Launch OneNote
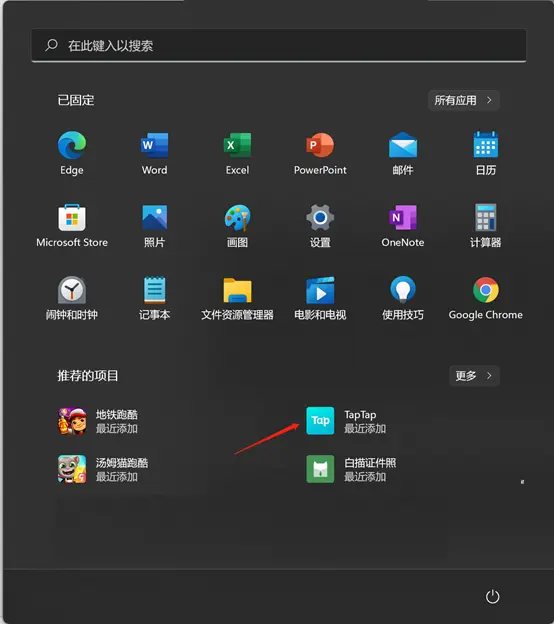 pyautogui.click(x=403, y=226)
